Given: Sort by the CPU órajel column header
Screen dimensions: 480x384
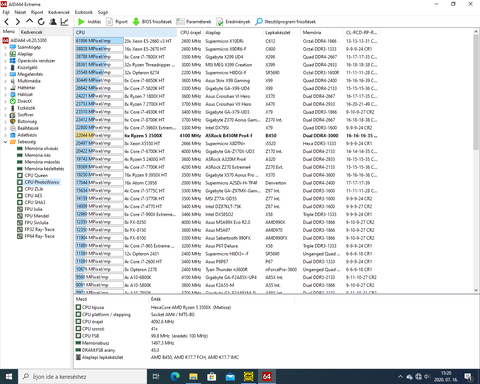Looking at the screenshot, I should pyautogui.click(x=190, y=33).
